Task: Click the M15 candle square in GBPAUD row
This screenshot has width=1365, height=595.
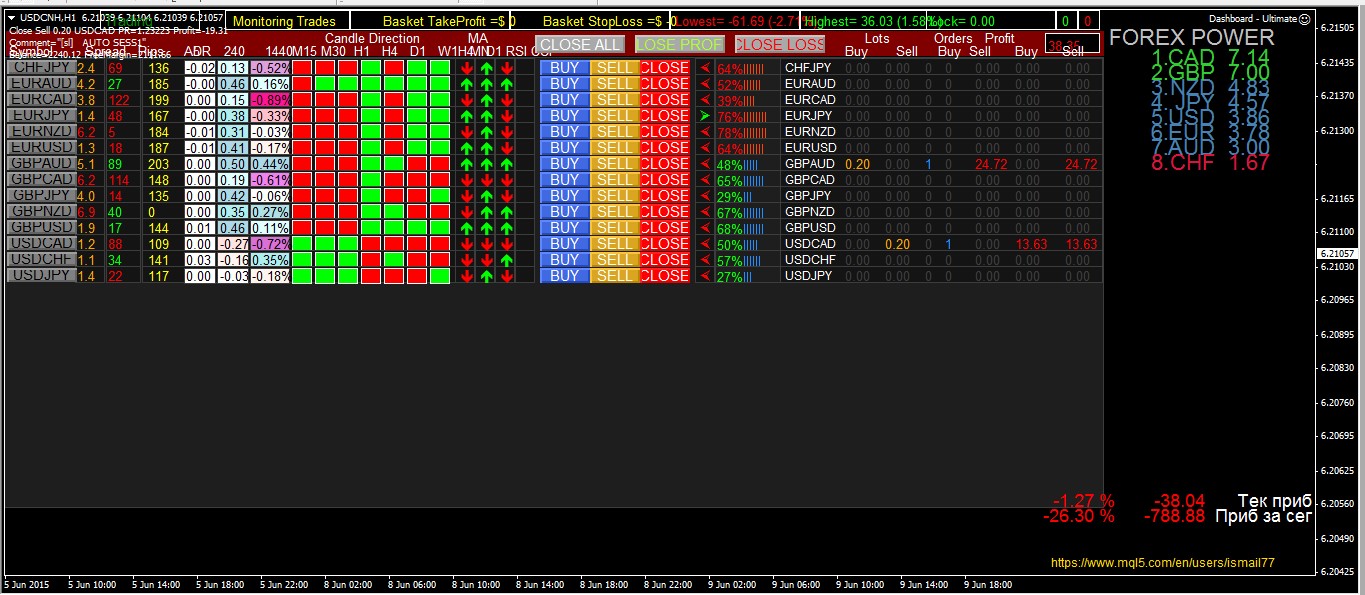Action: pos(302,164)
